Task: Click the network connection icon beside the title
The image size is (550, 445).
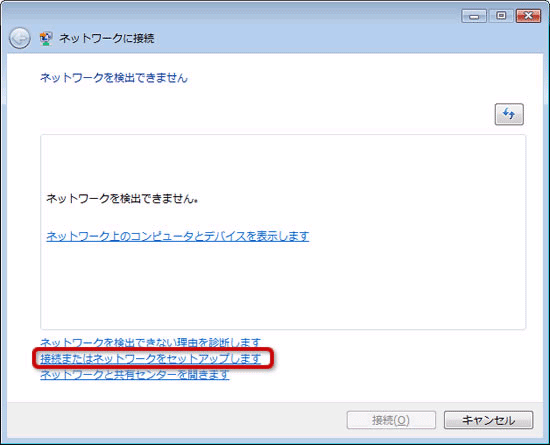Action: coord(46,38)
